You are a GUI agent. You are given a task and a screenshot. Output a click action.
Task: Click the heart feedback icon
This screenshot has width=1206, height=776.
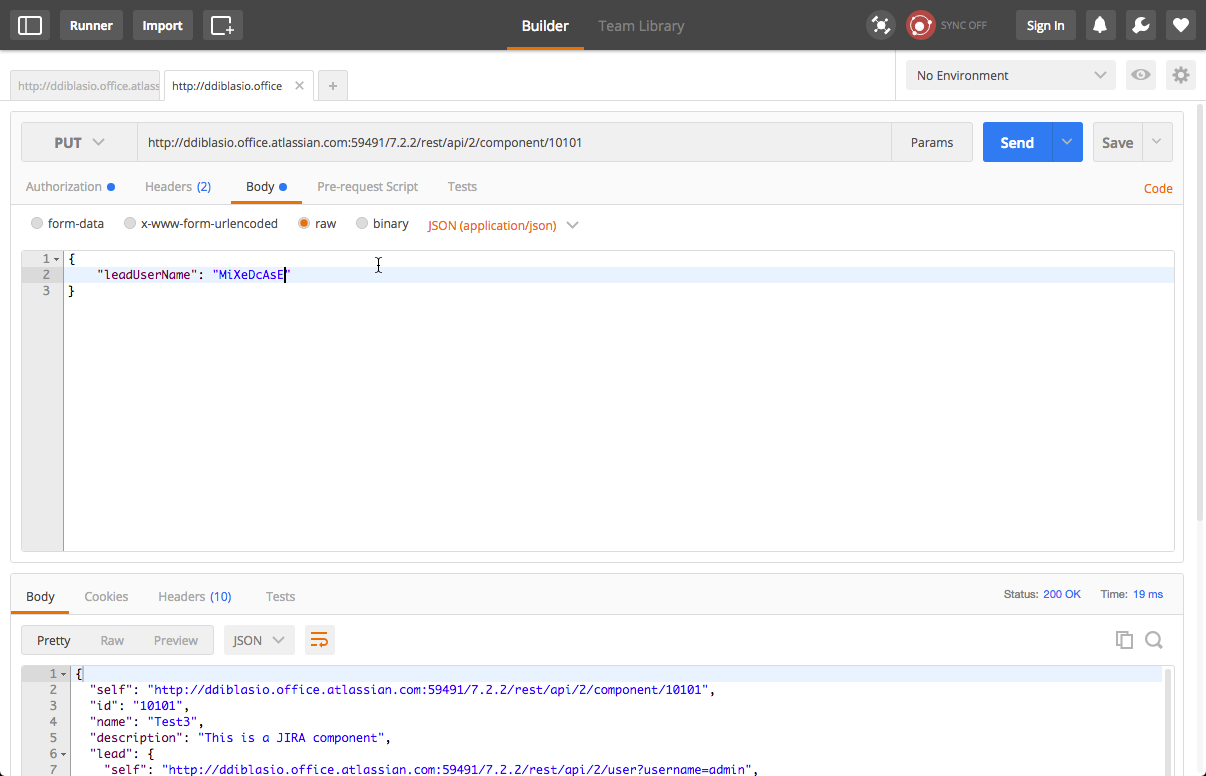tap(1180, 25)
